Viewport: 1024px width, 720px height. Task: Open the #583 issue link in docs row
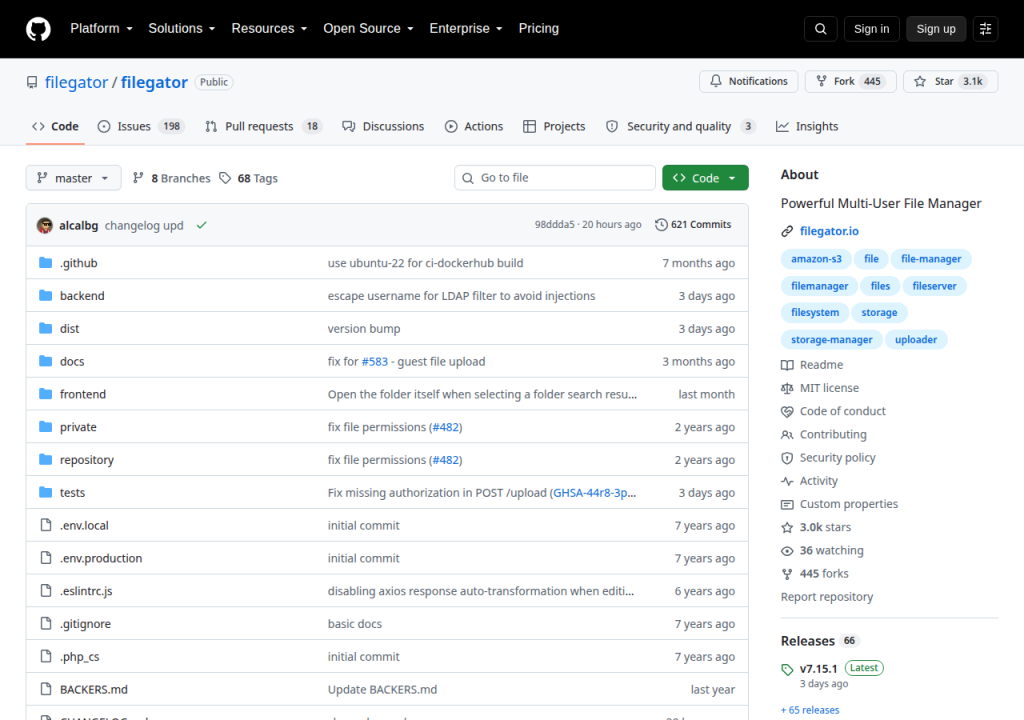click(x=375, y=361)
